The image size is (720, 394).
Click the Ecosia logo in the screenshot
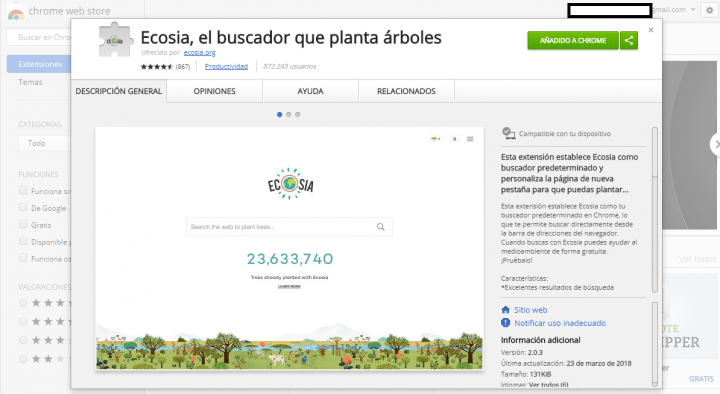[290, 184]
